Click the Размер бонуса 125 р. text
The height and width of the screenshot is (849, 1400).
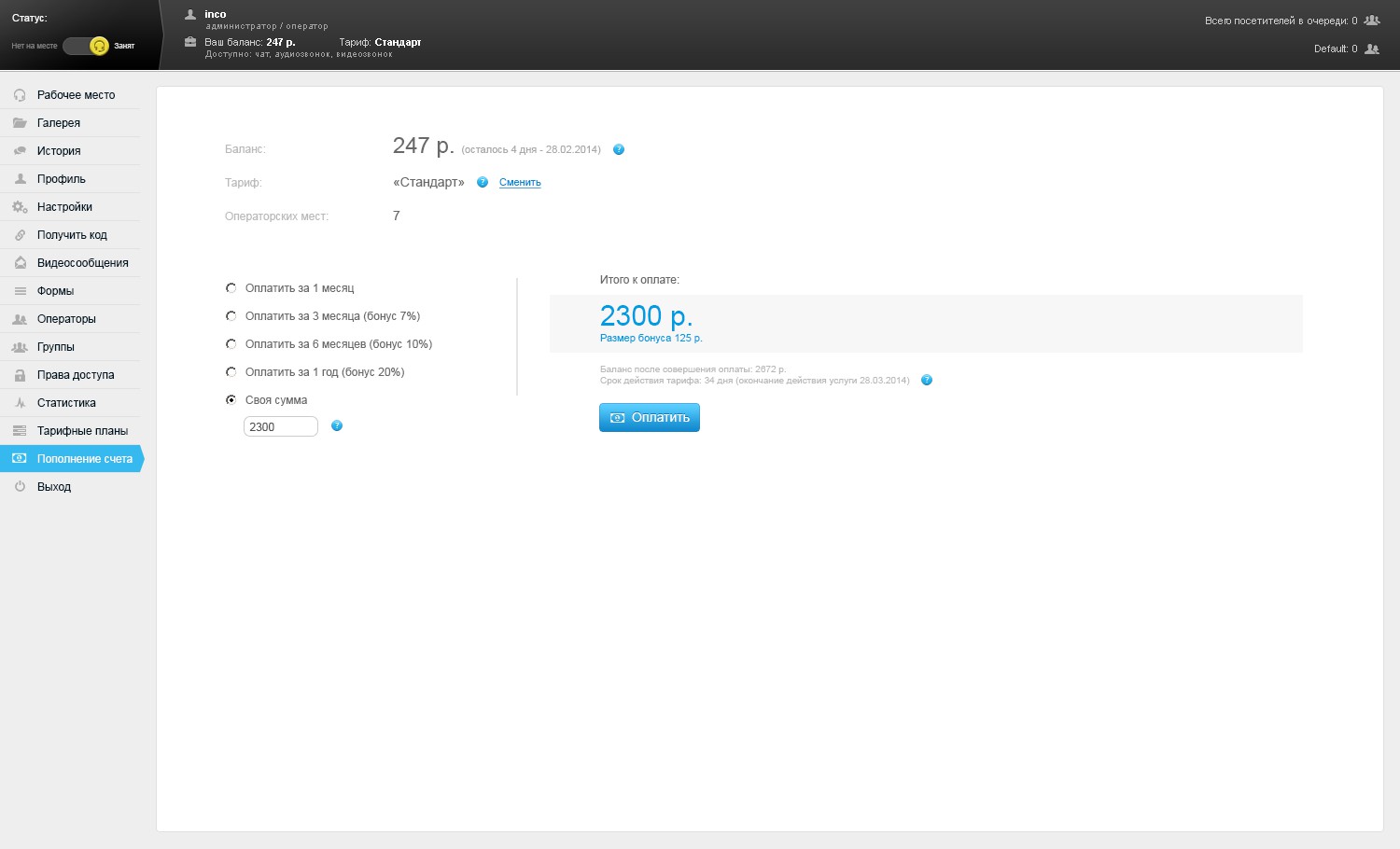click(651, 339)
